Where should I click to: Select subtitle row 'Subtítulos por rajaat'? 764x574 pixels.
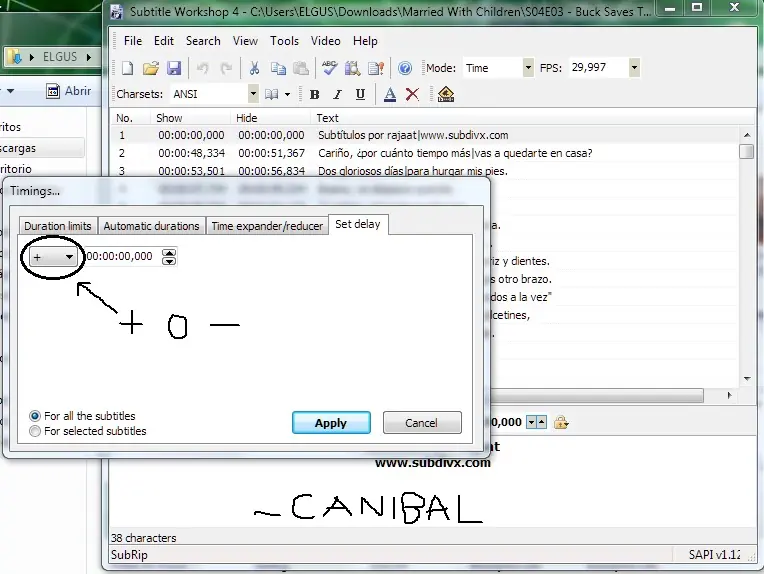coord(425,135)
